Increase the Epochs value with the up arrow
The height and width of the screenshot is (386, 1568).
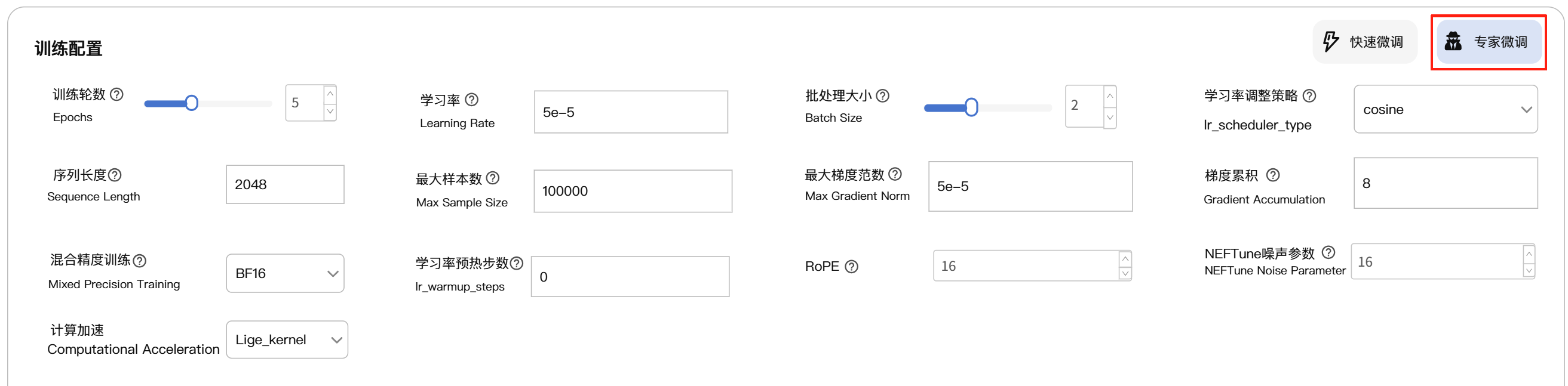[330, 94]
